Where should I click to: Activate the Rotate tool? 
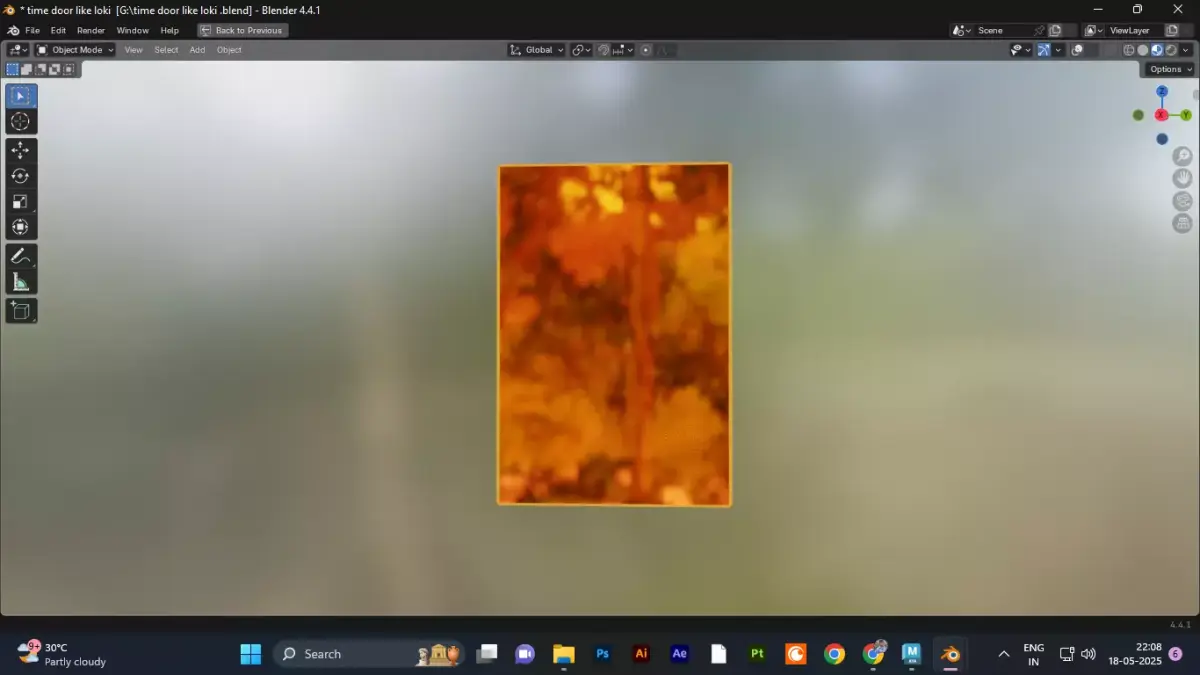point(21,175)
